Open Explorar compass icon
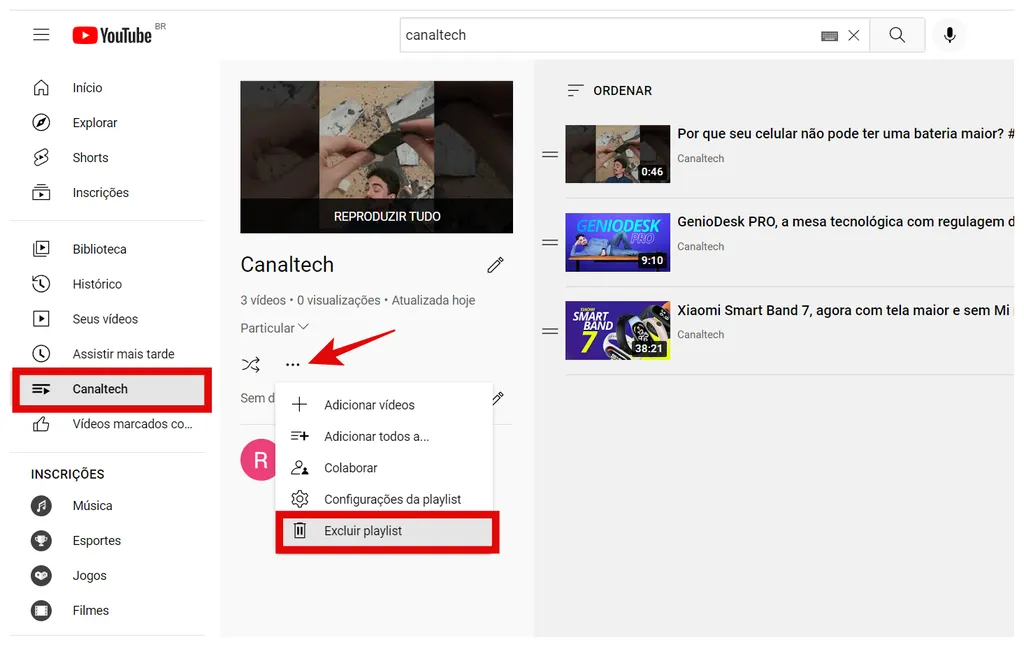 (41, 122)
